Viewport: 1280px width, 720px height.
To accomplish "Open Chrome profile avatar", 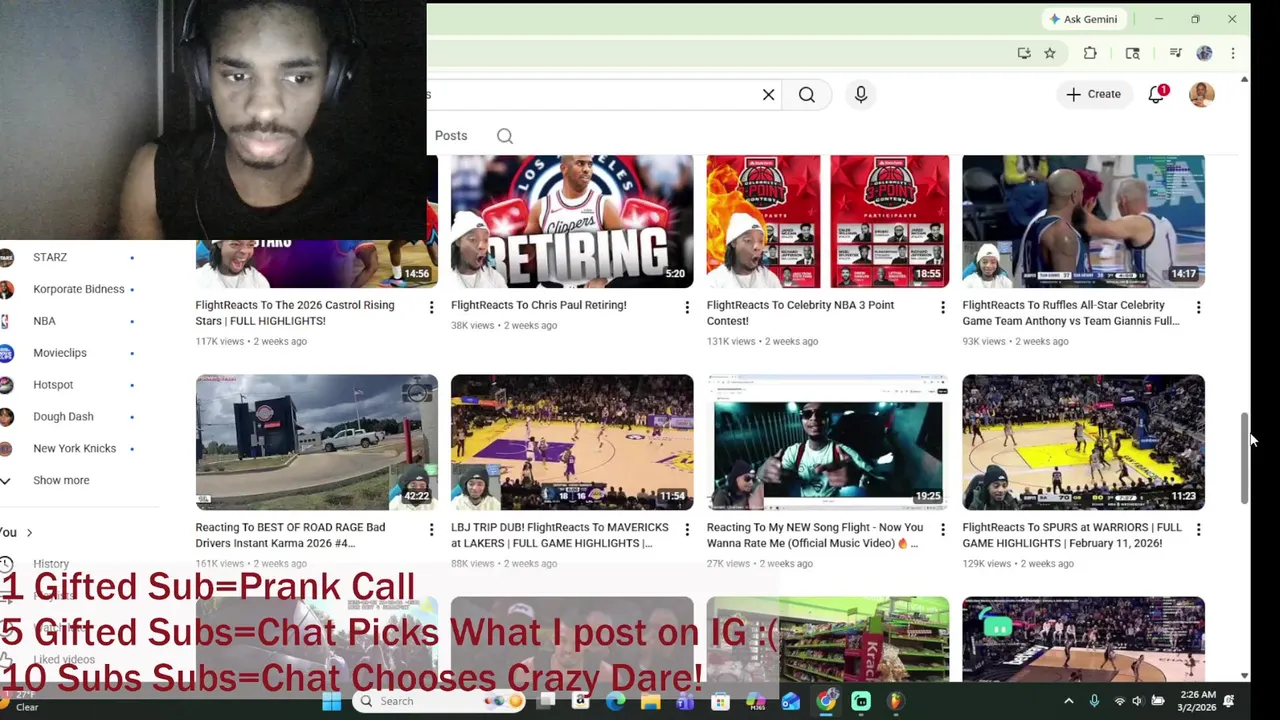I will coord(1204,53).
